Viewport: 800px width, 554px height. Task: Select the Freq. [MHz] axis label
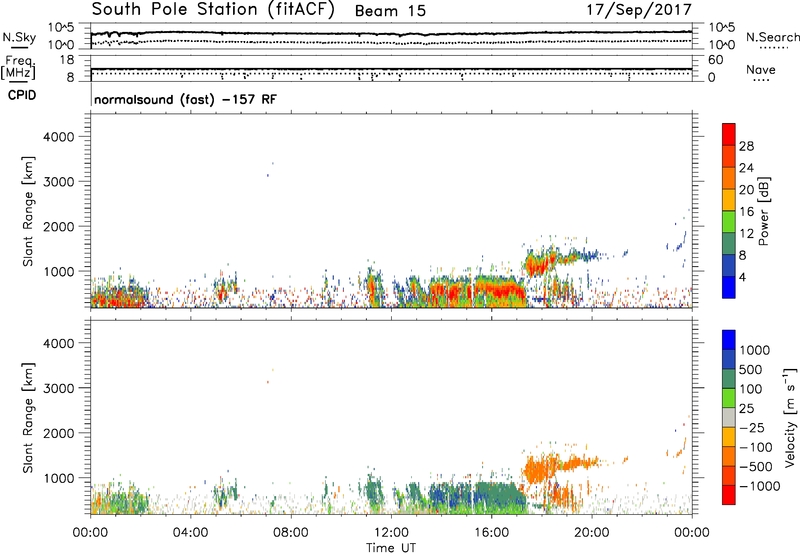(x=19, y=67)
